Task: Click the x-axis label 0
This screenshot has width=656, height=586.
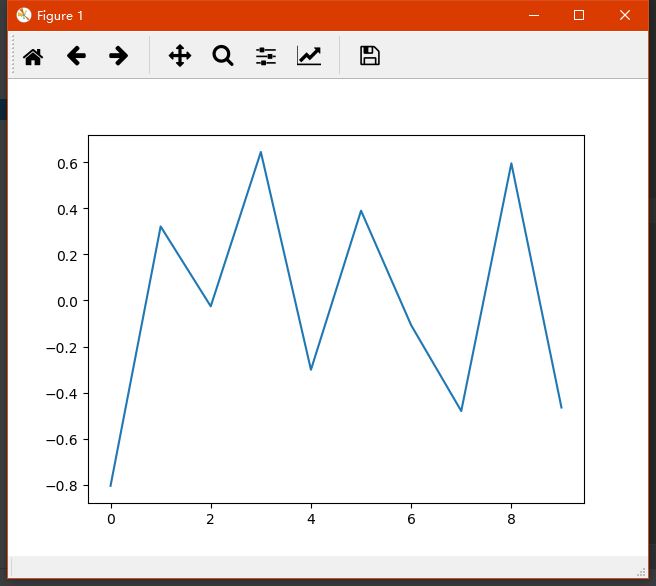Action: (x=111, y=519)
